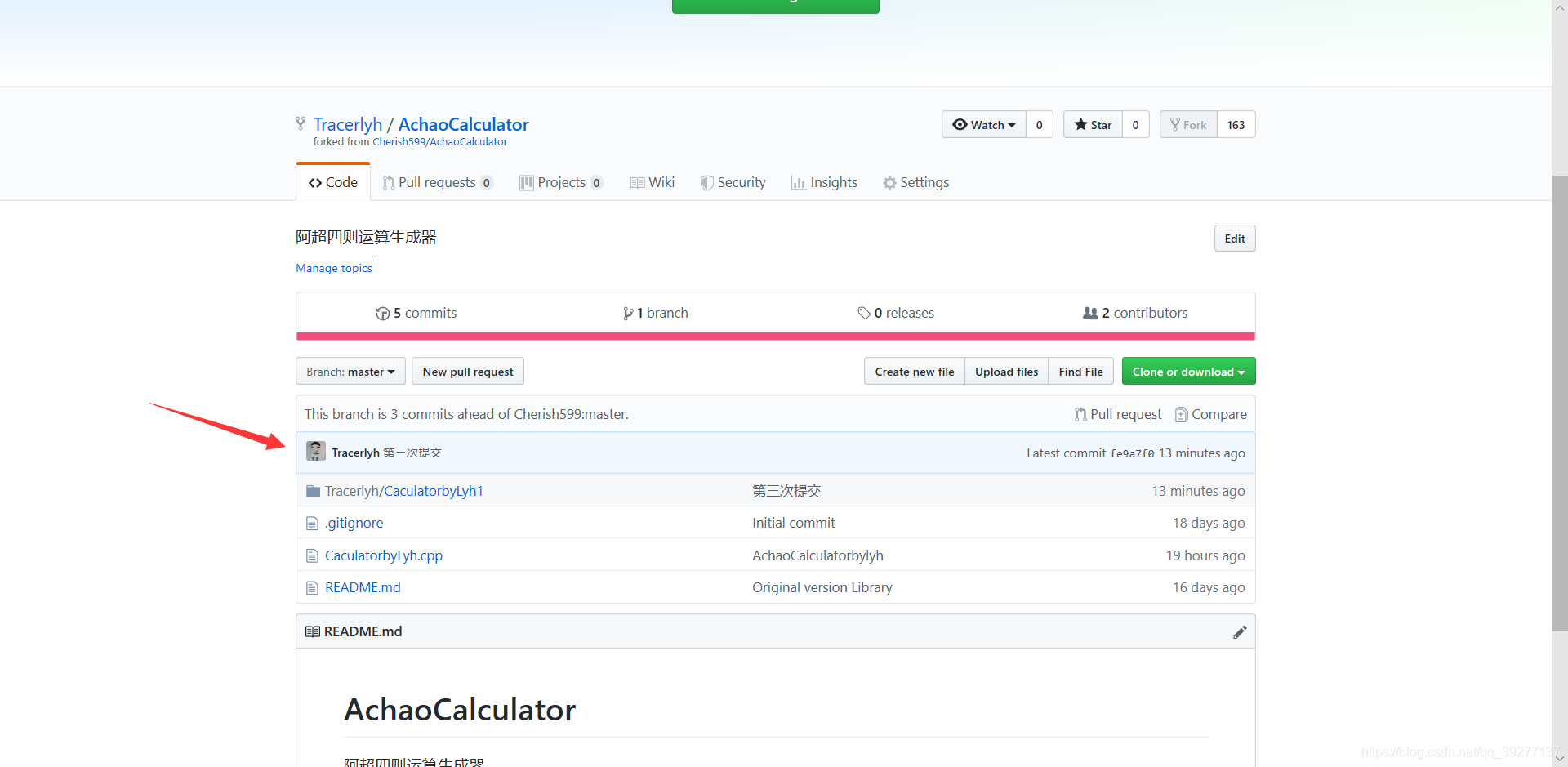View the 2 contributors page

pyautogui.click(x=1135, y=313)
